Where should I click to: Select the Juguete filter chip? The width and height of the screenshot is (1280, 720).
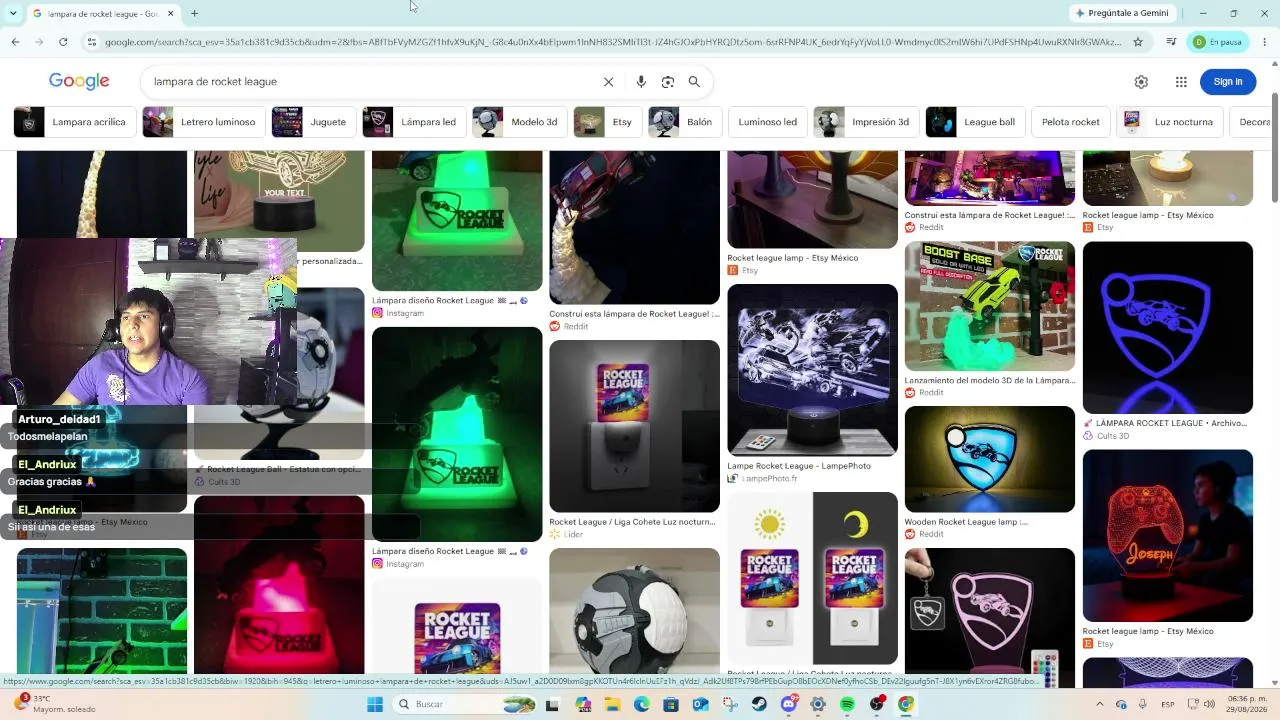(314, 122)
